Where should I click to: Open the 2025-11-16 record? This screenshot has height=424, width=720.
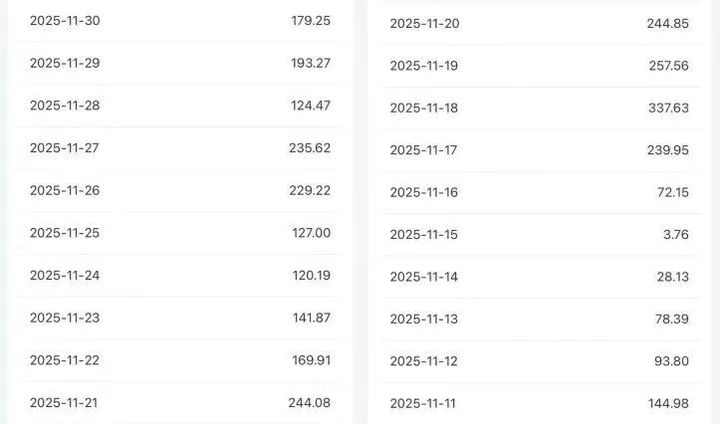tap(424, 193)
